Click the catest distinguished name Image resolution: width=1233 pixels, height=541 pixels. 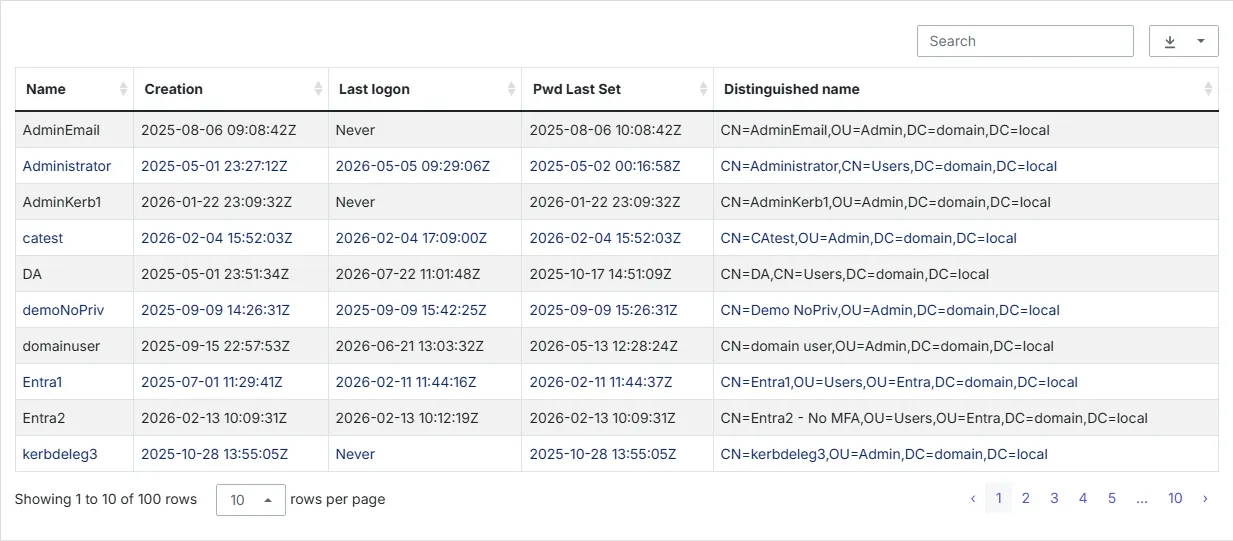pyautogui.click(x=869, y=238)
